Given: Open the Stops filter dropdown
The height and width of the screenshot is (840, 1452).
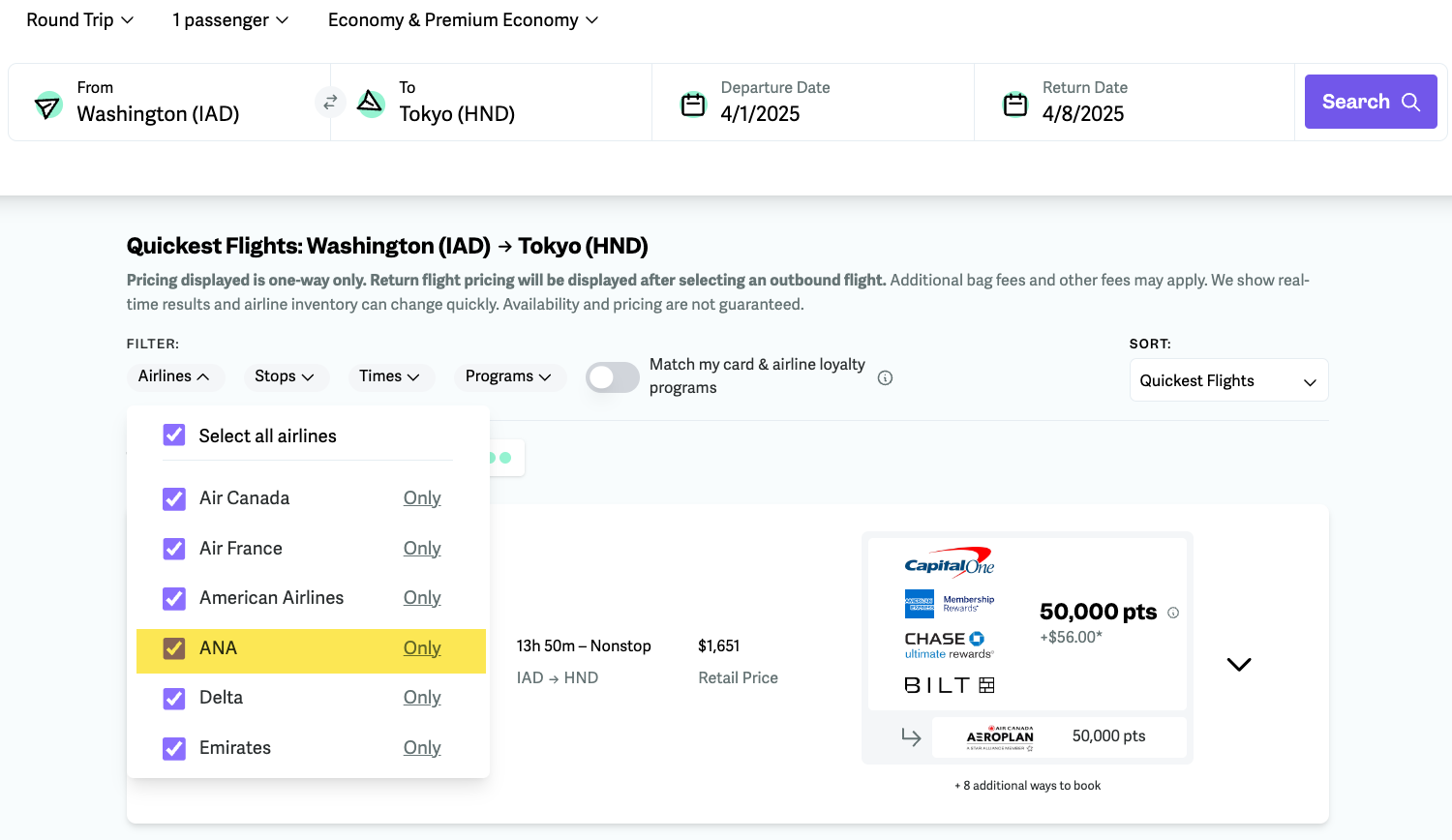Looking at the screenshot, I should click(285, 376).
